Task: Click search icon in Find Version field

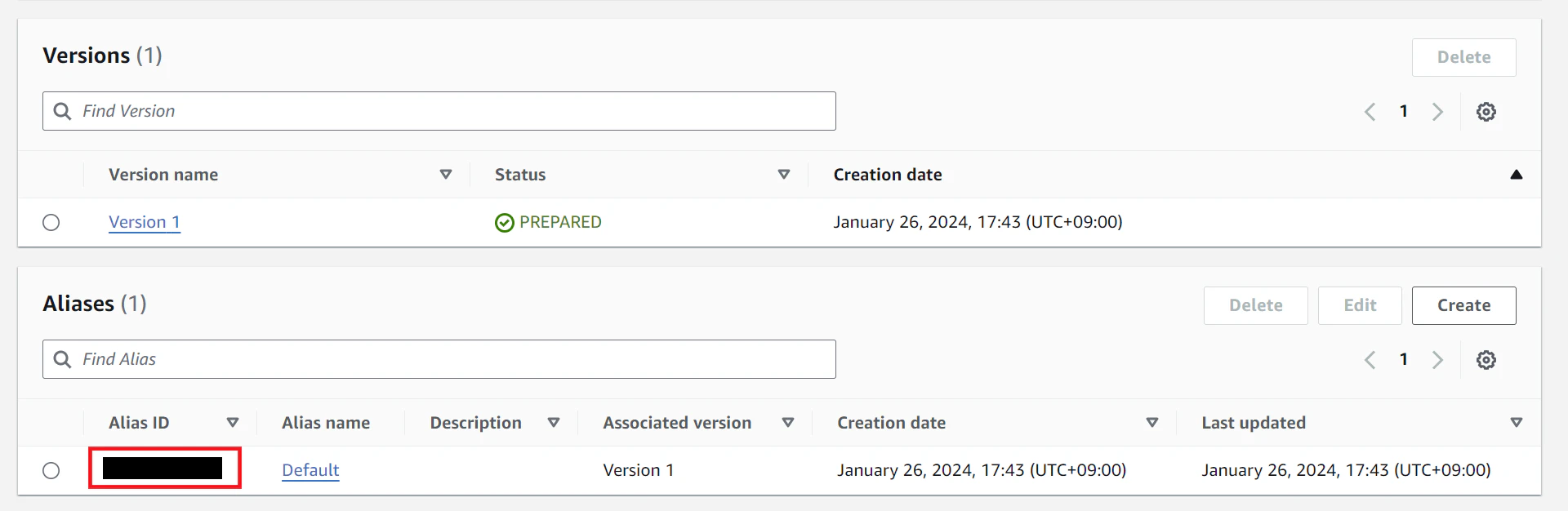Action: coord(62,111)
